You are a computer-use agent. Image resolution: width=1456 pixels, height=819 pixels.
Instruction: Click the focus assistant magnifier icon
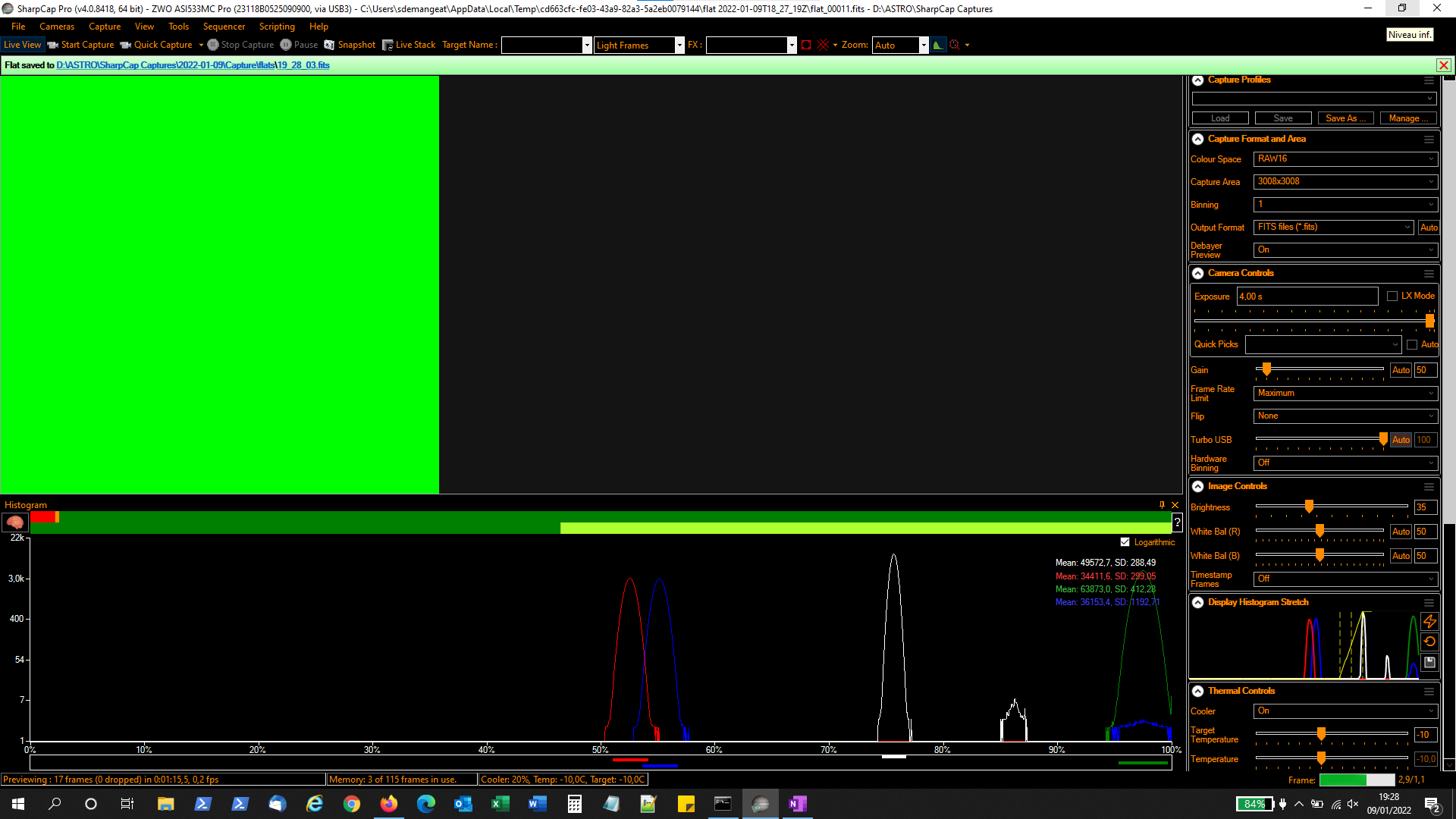pyautogui.click(x=955, y=45)
